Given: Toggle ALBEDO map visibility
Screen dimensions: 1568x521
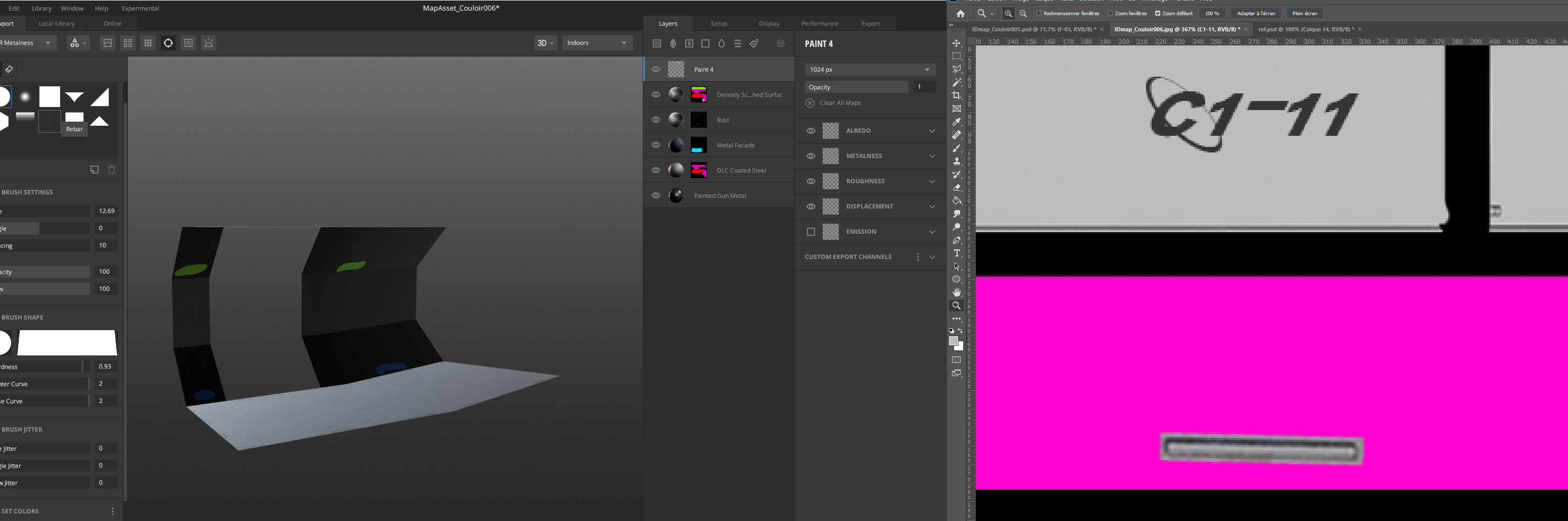Looking at the screenshot, I should point(811,131).
